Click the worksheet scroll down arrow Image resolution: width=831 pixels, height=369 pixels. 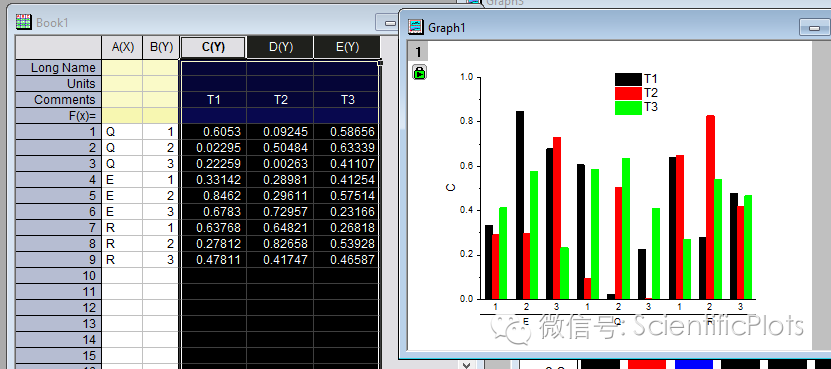(x=466, y=365)
